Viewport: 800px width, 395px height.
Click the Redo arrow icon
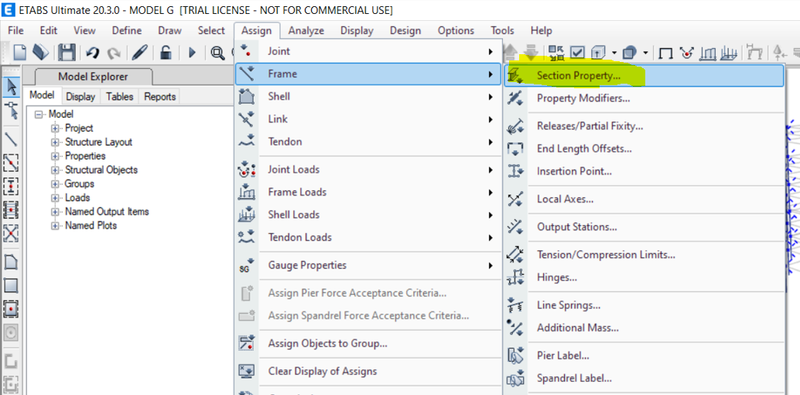coord(113,53)
